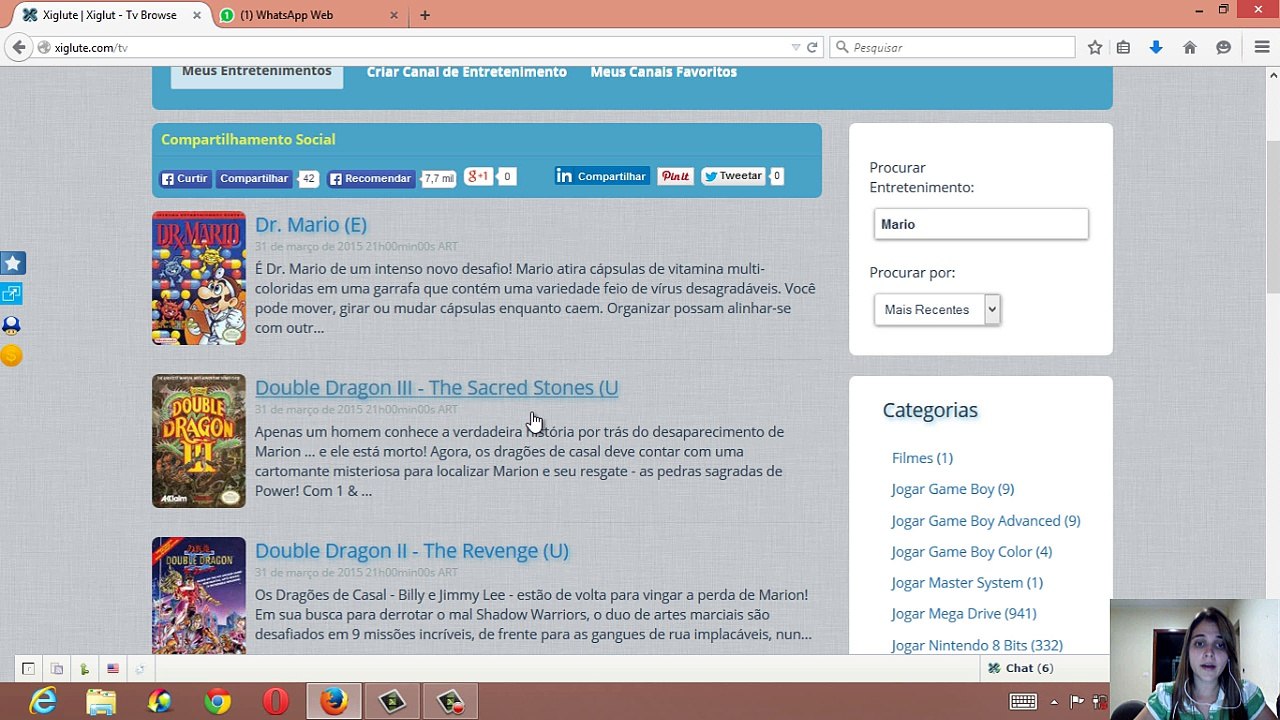Open the bookmarks list icon

1123,47
